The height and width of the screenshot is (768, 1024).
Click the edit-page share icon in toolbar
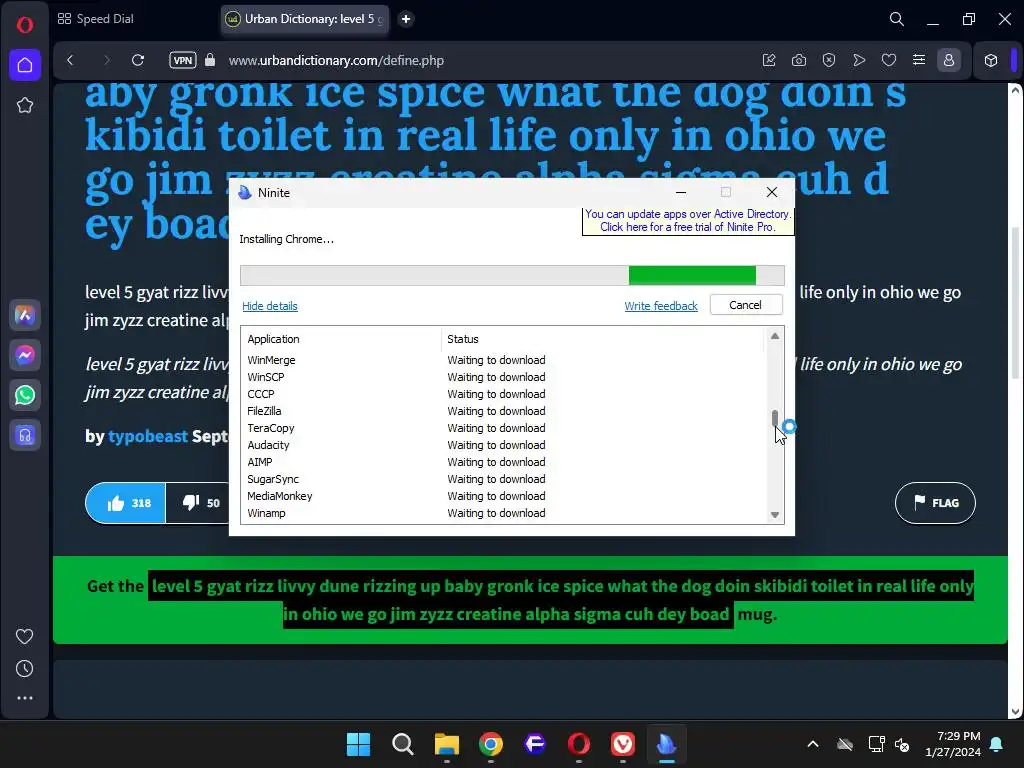(769, 60)
